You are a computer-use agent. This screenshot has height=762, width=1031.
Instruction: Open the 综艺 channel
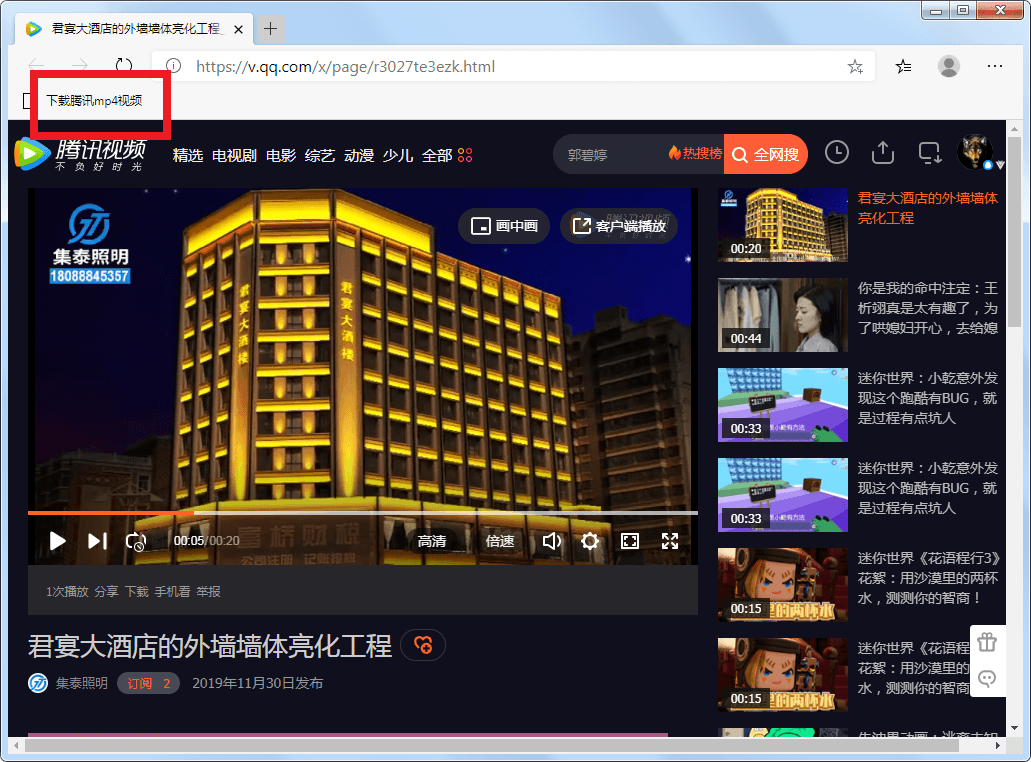point(320,155)
